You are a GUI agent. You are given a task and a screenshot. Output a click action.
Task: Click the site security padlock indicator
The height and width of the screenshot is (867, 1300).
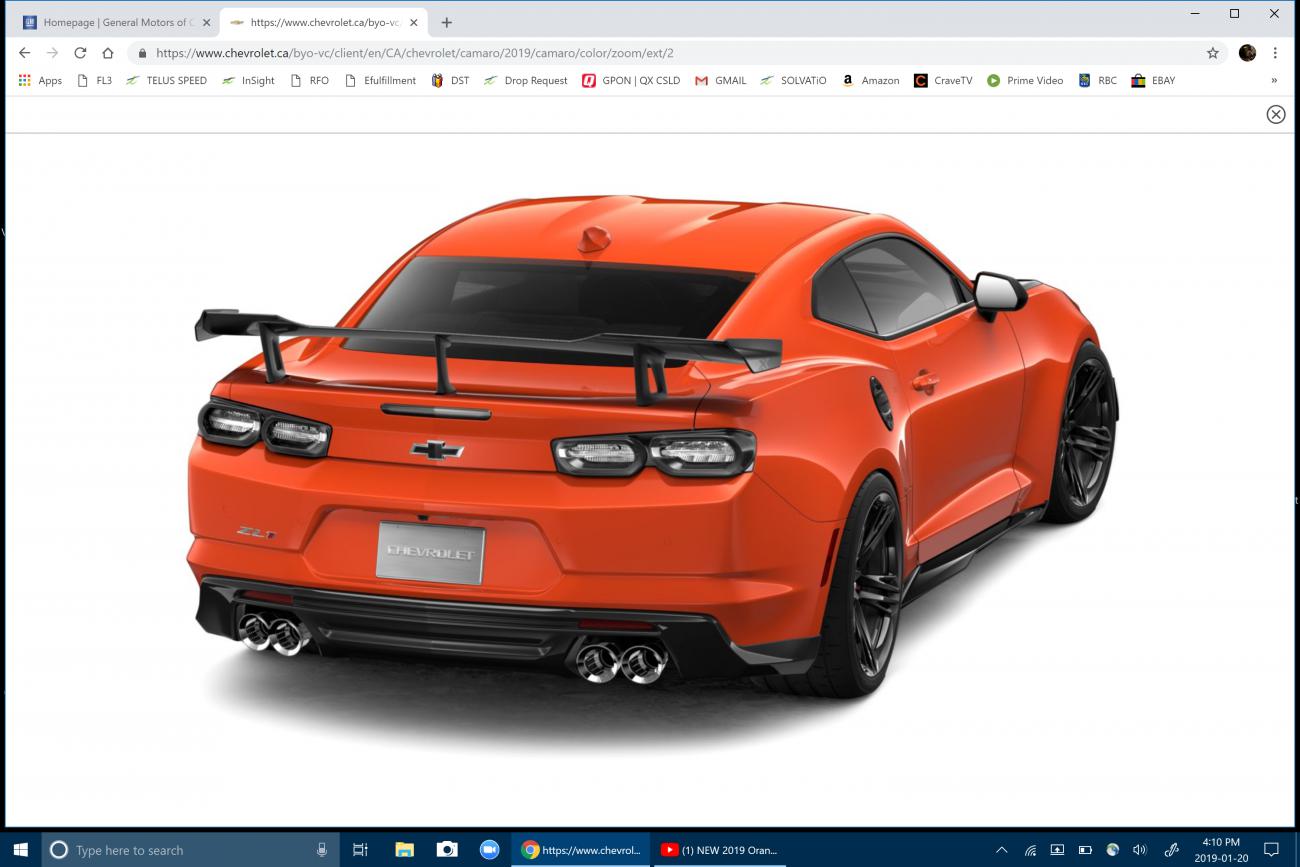142,53
